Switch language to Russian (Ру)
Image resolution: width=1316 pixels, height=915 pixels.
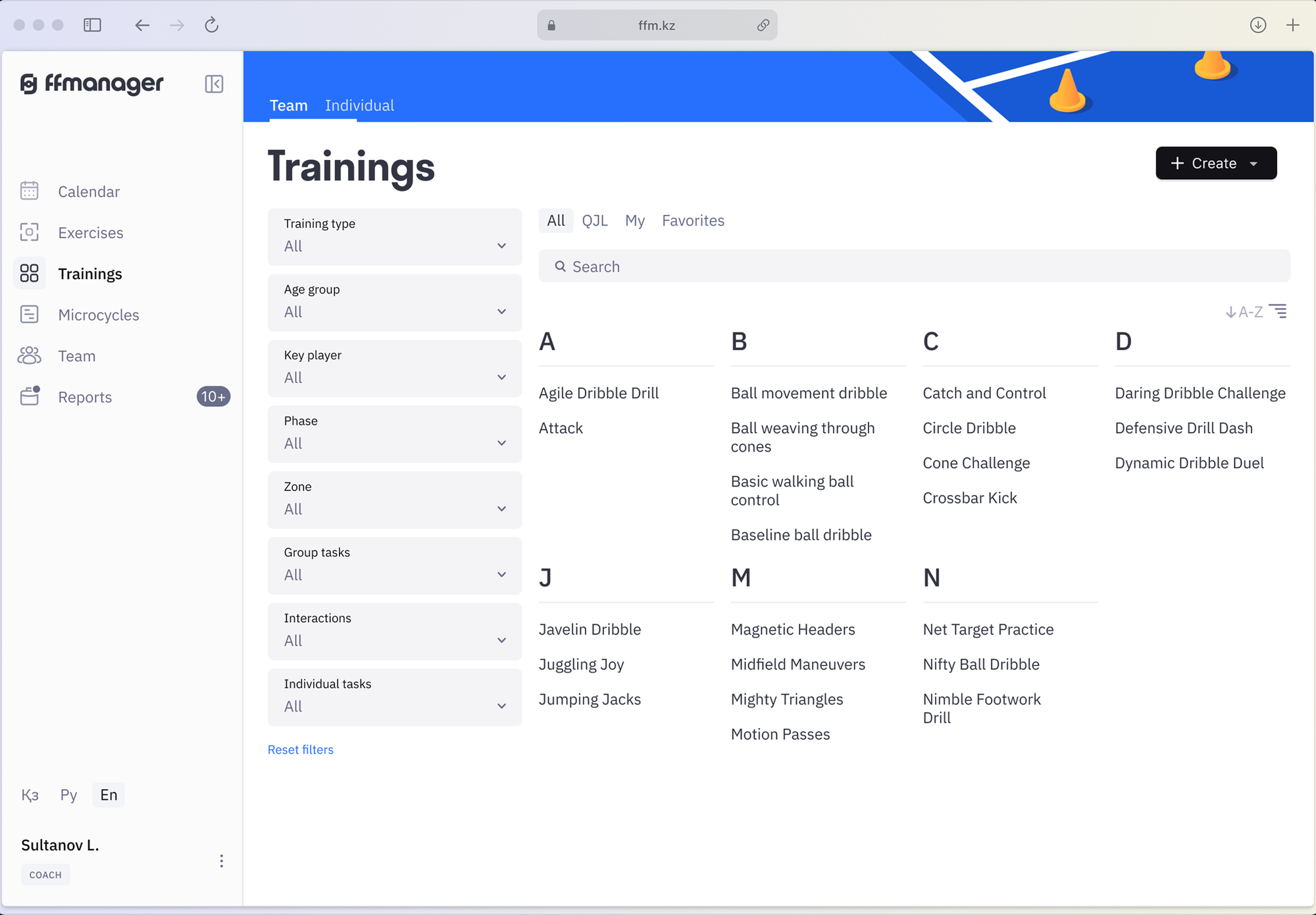(x=68, y=795)
